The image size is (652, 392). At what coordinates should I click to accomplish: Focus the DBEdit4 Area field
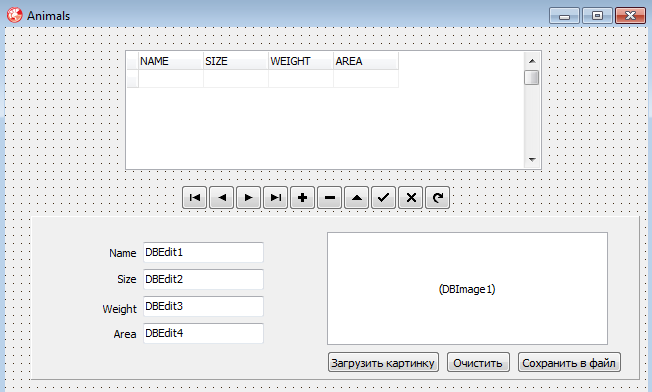[203, 333]
